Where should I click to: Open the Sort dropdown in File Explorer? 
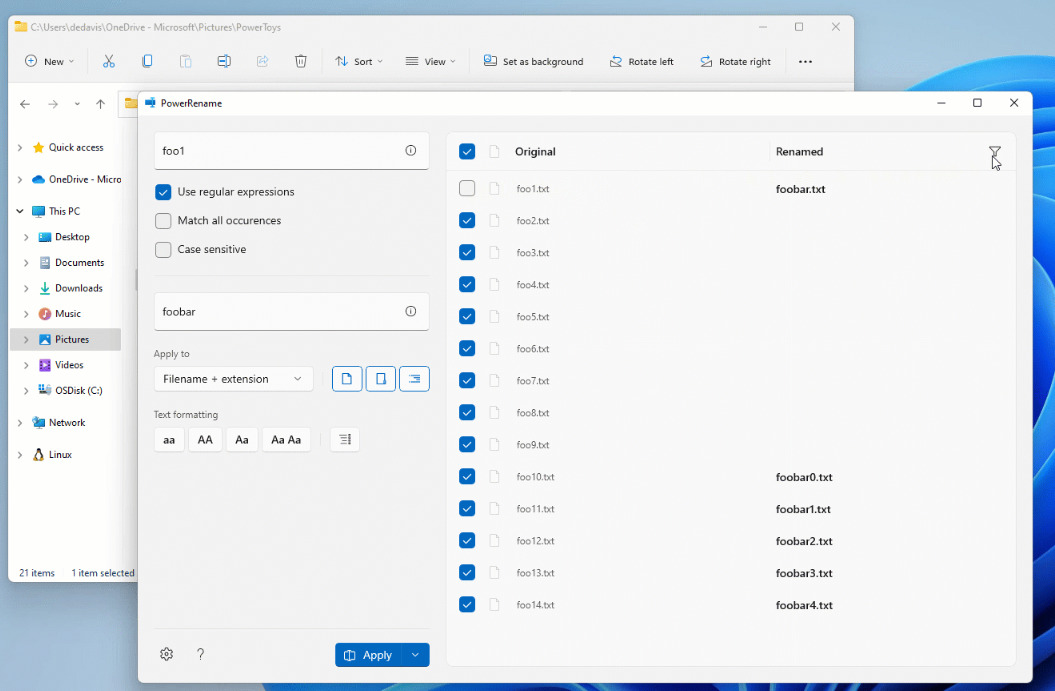coord(359,61)
